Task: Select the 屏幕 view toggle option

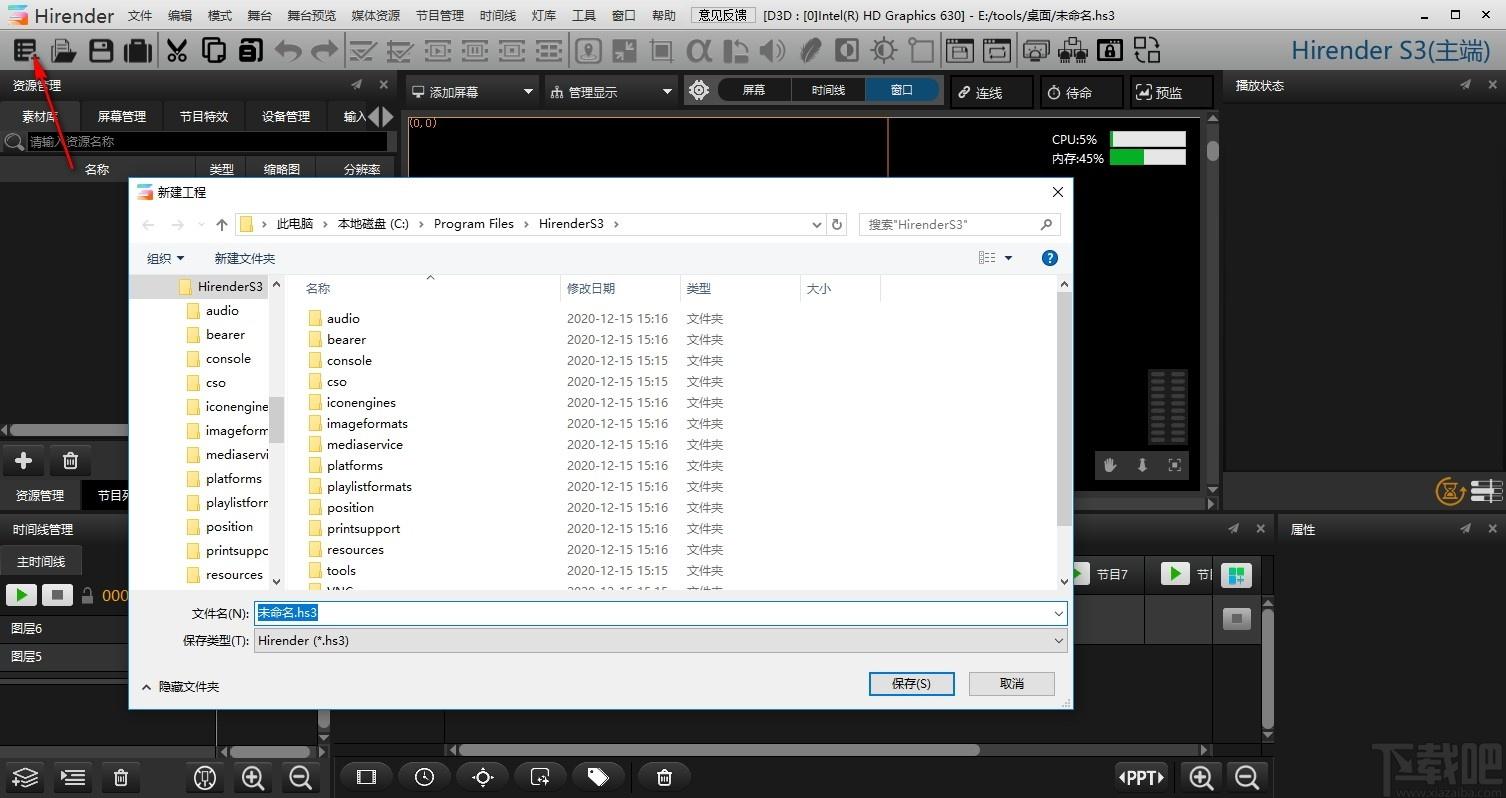Action: [754, 90]
